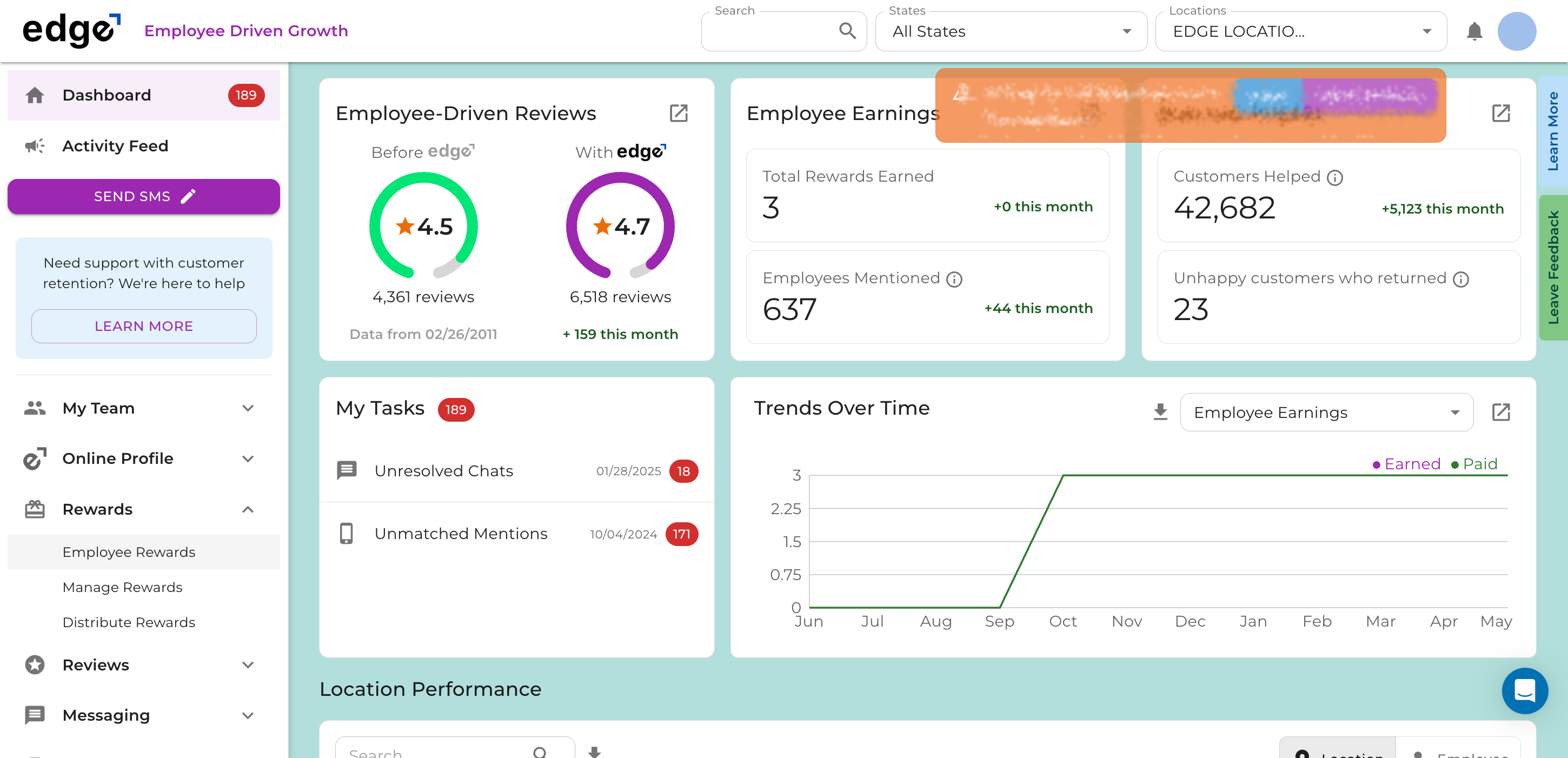This screenshot has width=1568, height=758.
Task: Open Trends Over Time external link icon
Action: 1501,412
